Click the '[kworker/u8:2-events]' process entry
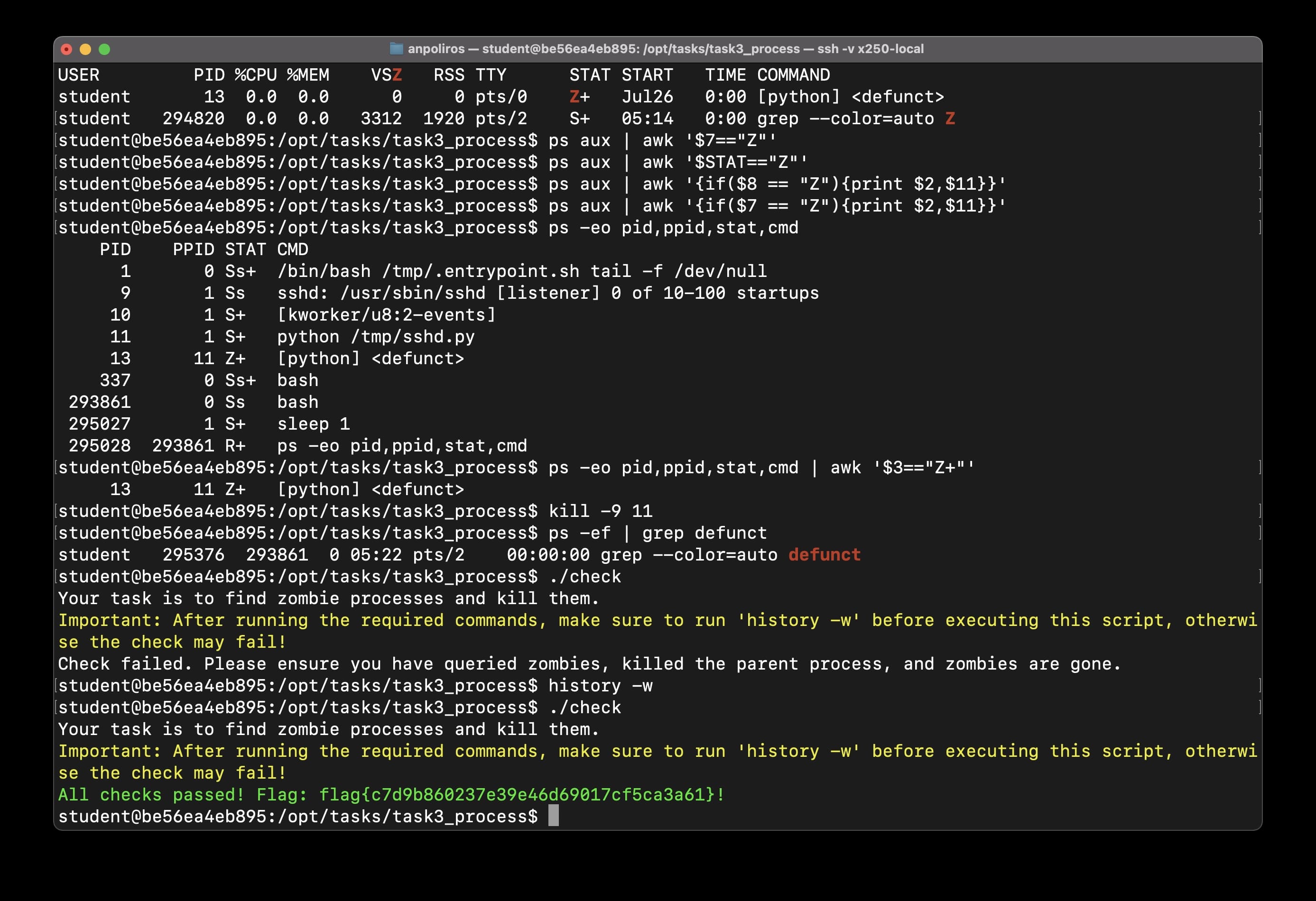Image resolution: width=1316 pixels, height=901 pixels. (386, 314)
